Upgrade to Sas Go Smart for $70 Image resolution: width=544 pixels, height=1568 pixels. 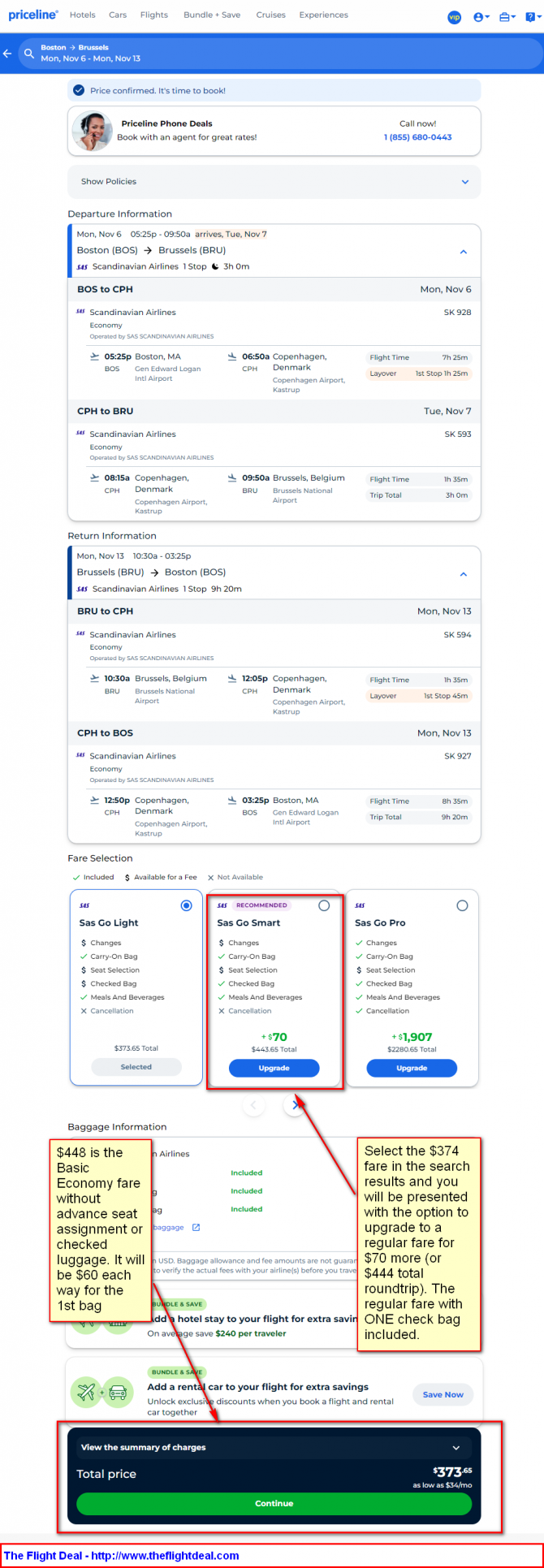tap(274, 1068)
